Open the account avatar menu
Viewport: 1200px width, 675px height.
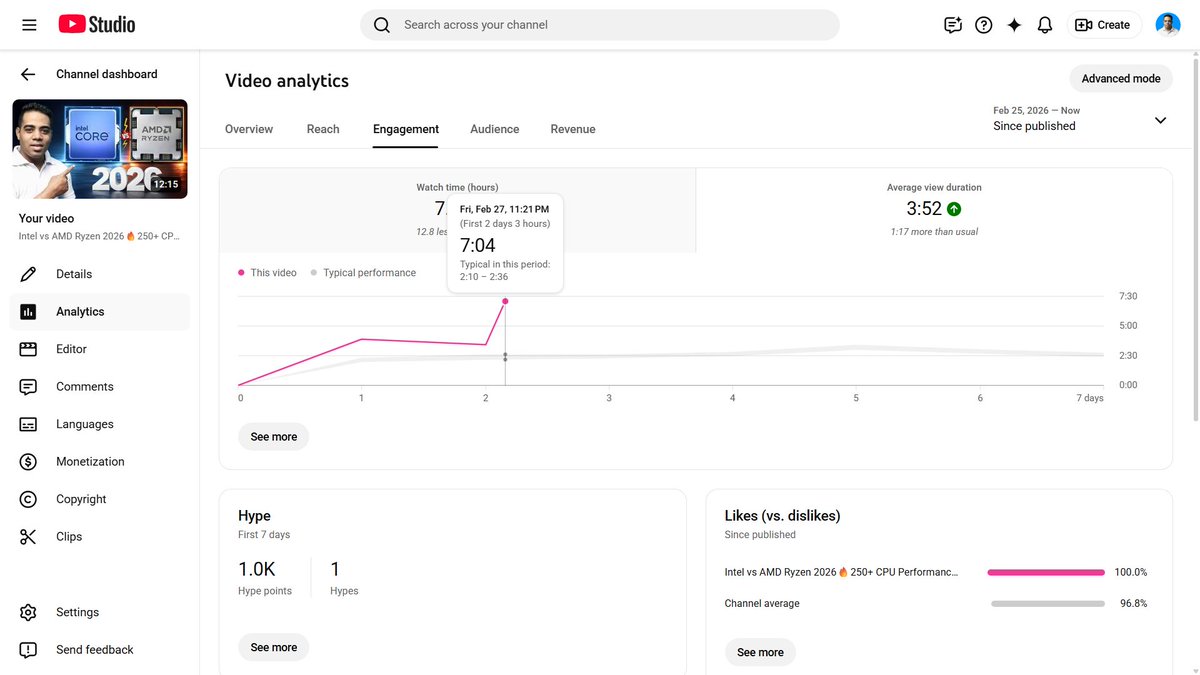pyautogui.click(x=1167, y=25)
